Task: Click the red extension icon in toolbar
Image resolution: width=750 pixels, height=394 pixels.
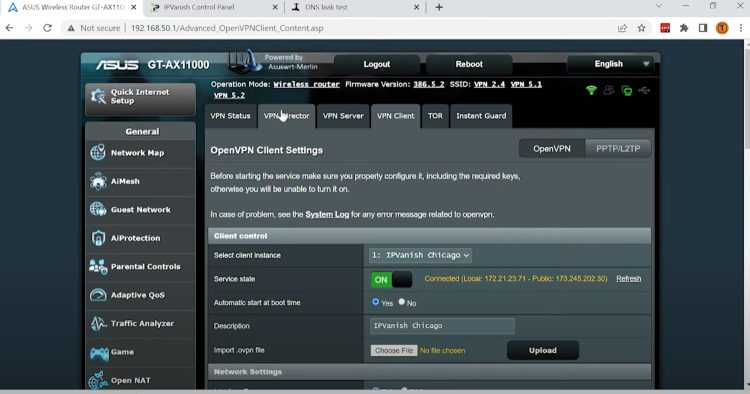Action: click(x=665, y=28)
